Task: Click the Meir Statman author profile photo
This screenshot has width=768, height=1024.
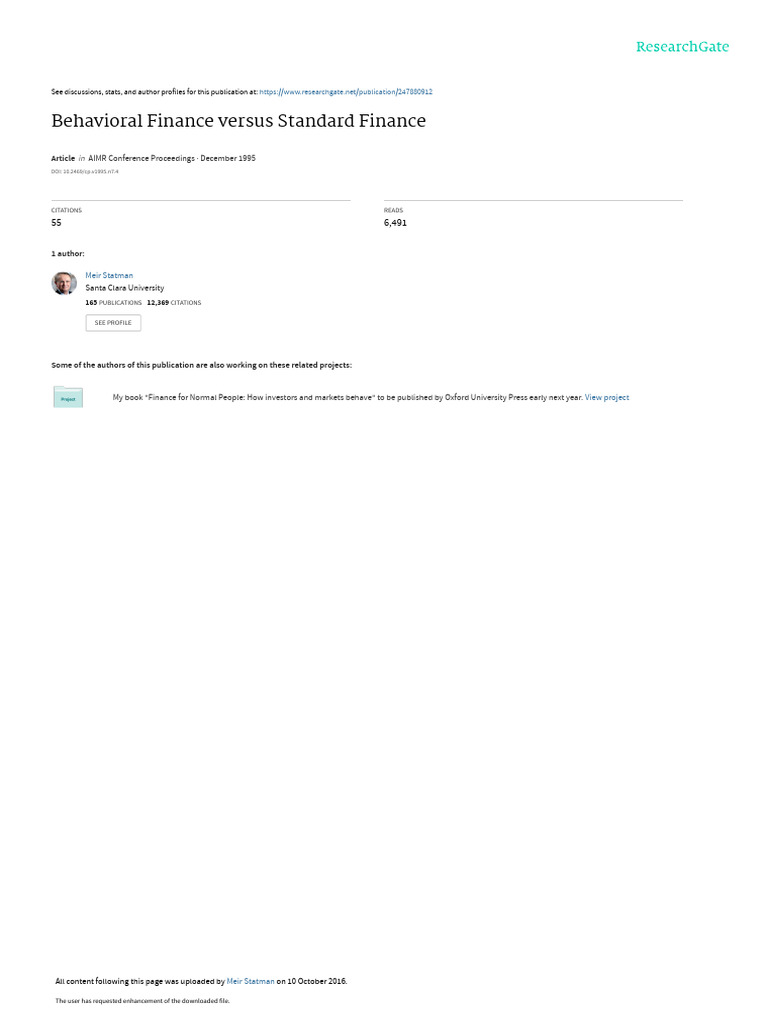Action: click(64, 283)
